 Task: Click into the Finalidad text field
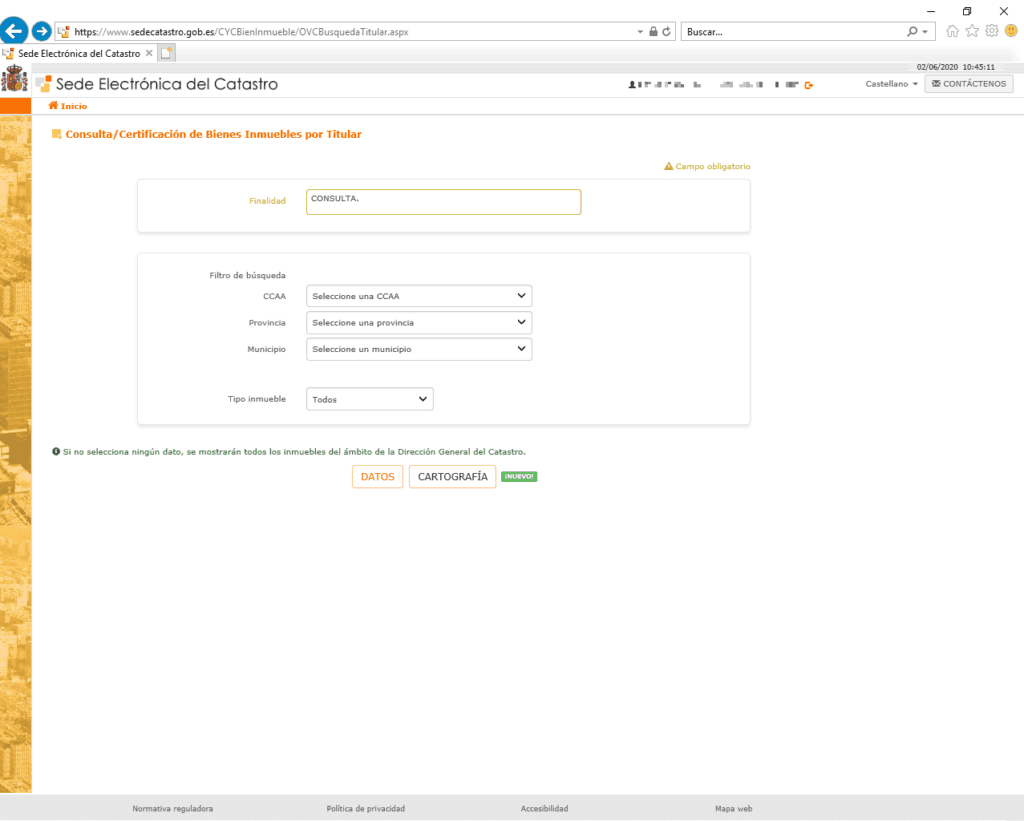(x=444, y=202)
